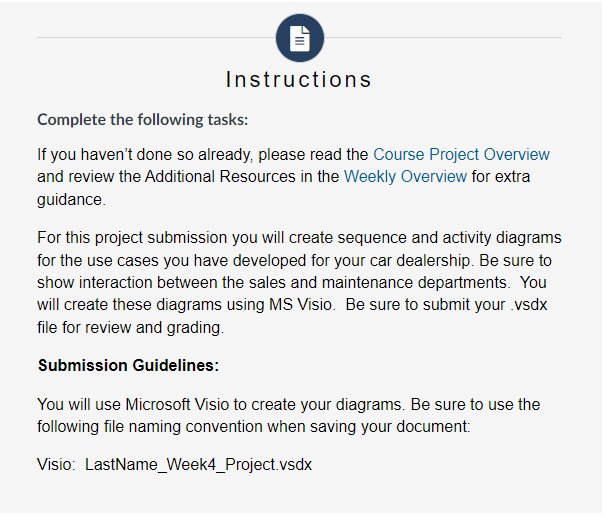Click the divider line right of document icon
The height and width of the screenshot is (516, 604).
(443, 38)
